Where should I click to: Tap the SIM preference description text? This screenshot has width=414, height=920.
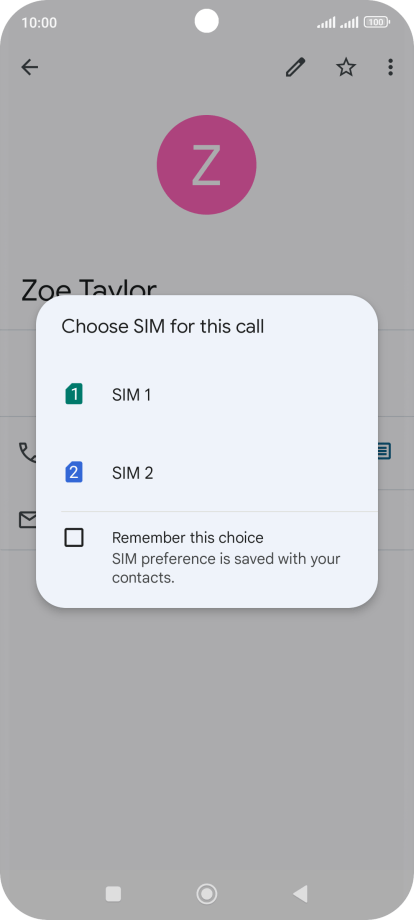coord(226,568)
